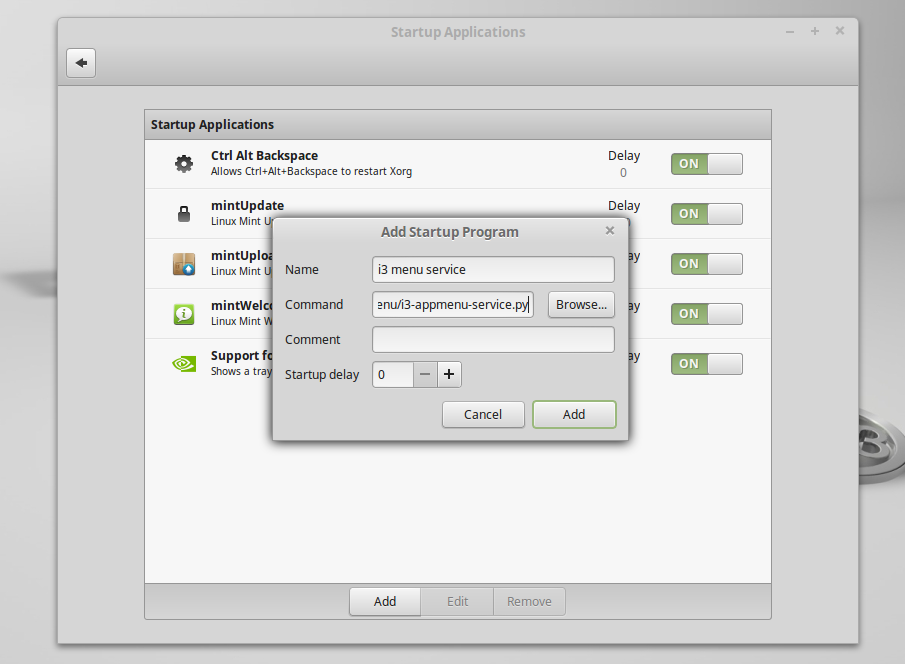This screenshot has width=905, height=664.
Task: Focus the Name field 'i3 menu service'
Action: pyautogui.click(x=493, y=270)
